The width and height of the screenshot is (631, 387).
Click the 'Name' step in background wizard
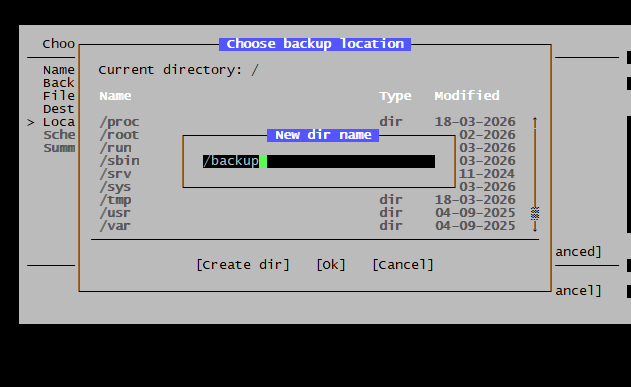pyautogui.click(x=59, y=70)
